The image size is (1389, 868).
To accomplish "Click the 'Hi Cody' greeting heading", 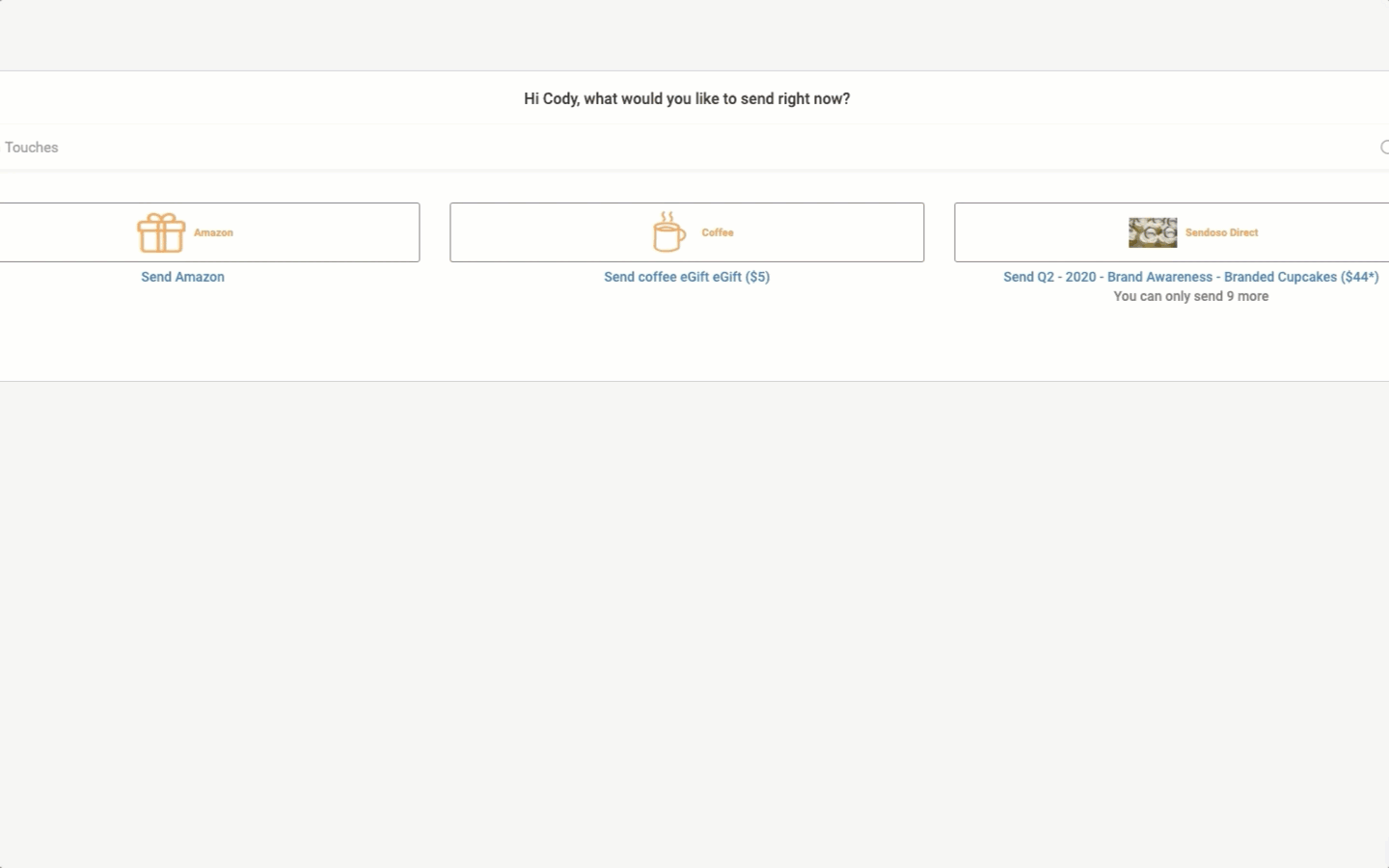I will 687,98.
